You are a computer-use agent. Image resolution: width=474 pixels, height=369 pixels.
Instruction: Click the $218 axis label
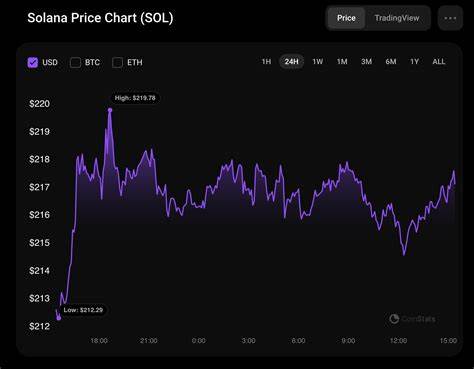pyautogui.click(x=39, y=159)
